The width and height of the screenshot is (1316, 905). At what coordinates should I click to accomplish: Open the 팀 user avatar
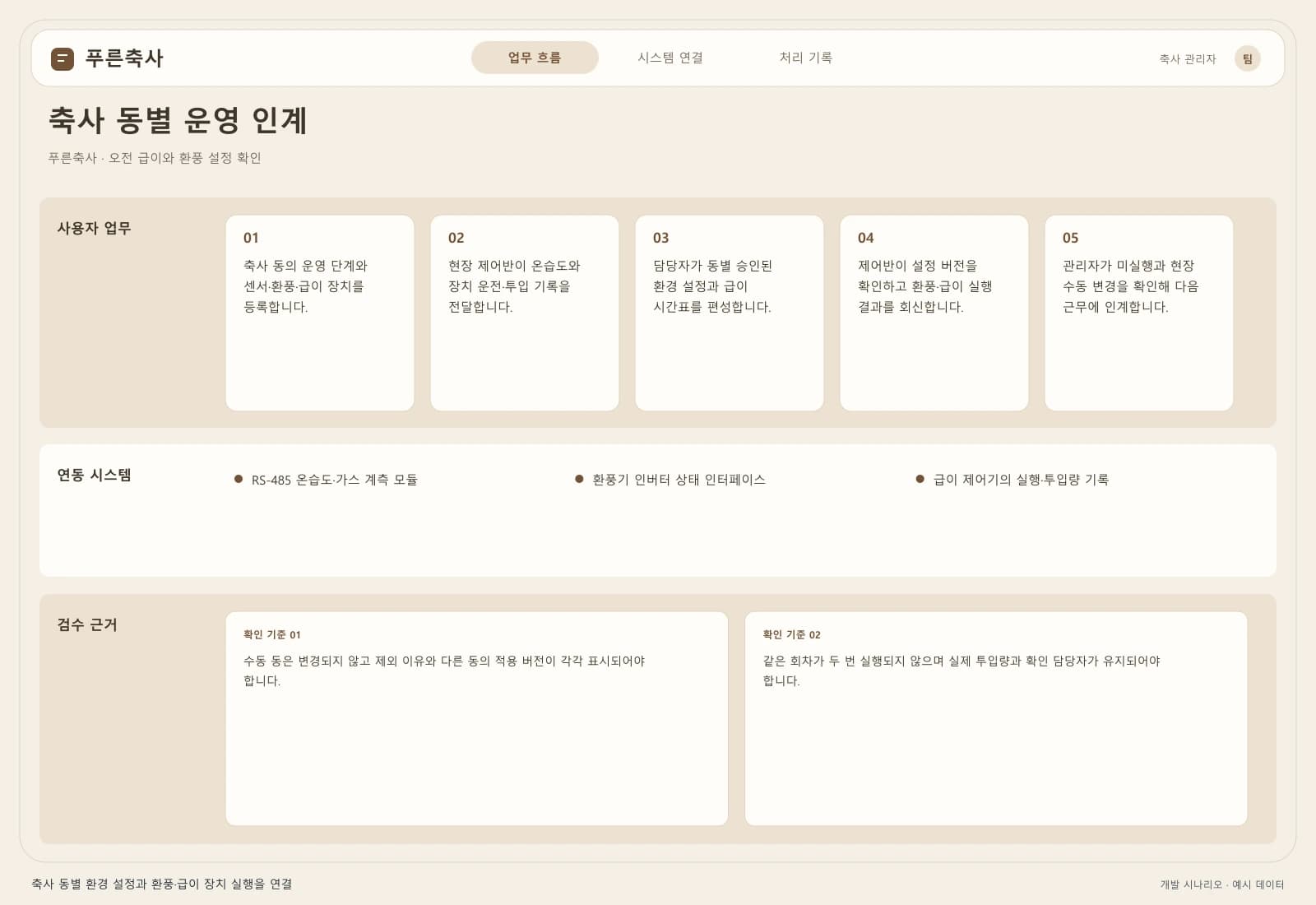pyautogui.click(x=1247, y=58)
